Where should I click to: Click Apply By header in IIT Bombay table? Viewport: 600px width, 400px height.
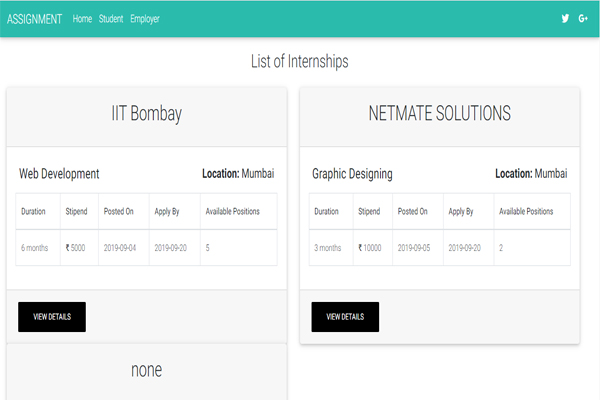(174, 211)
